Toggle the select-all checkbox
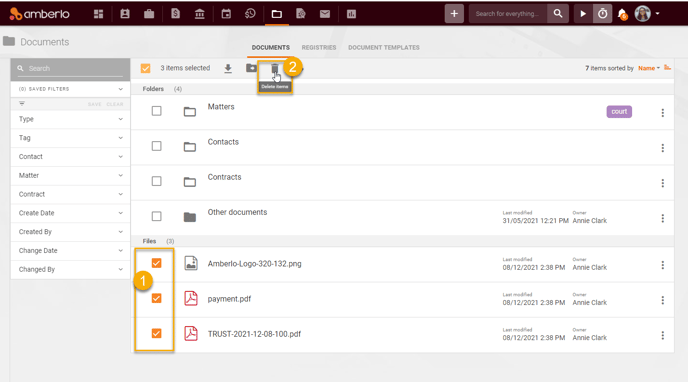688x382 pixels. click(x=145, y=68)
